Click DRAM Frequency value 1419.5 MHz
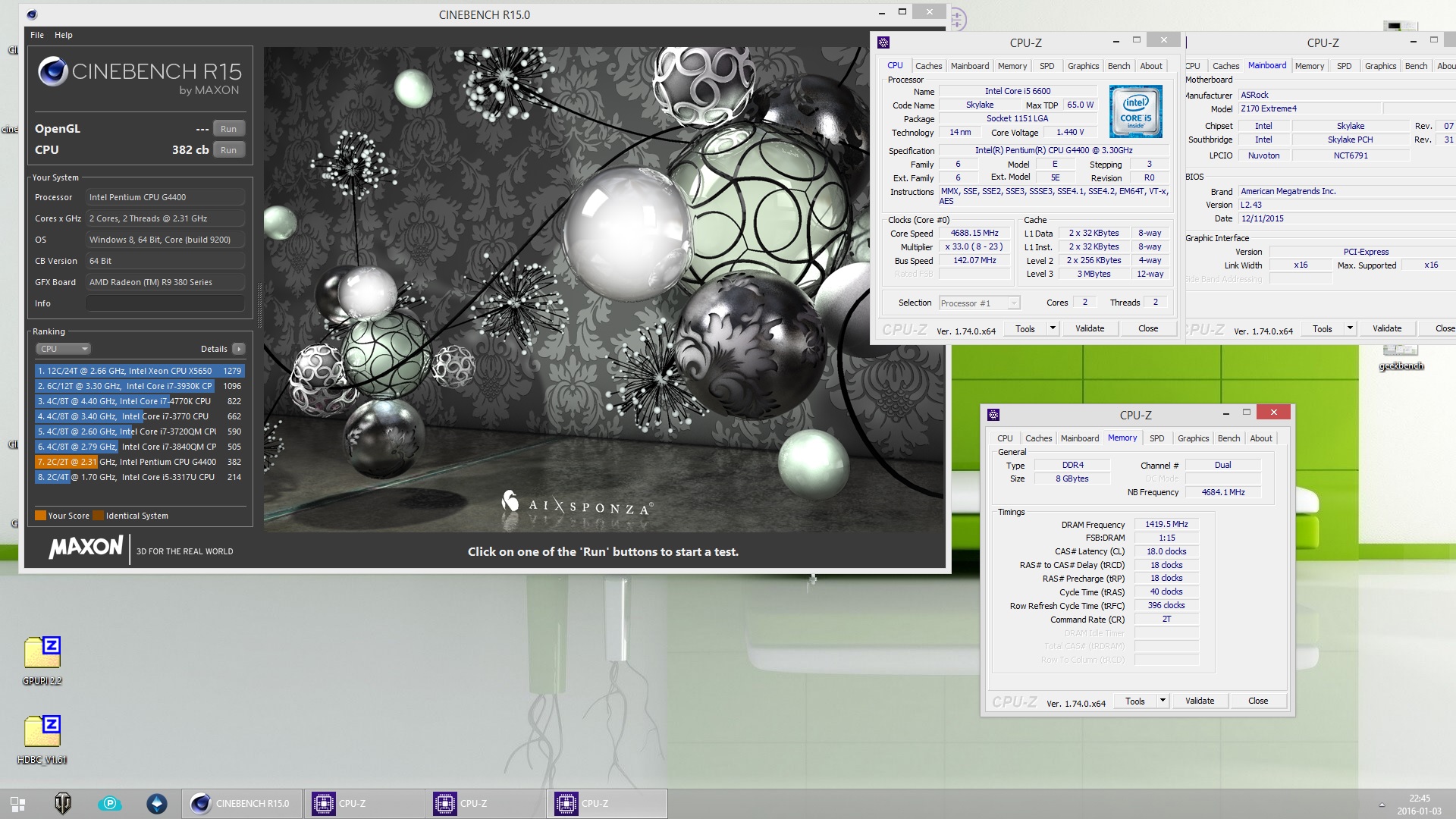 (x=1166, y=525)
